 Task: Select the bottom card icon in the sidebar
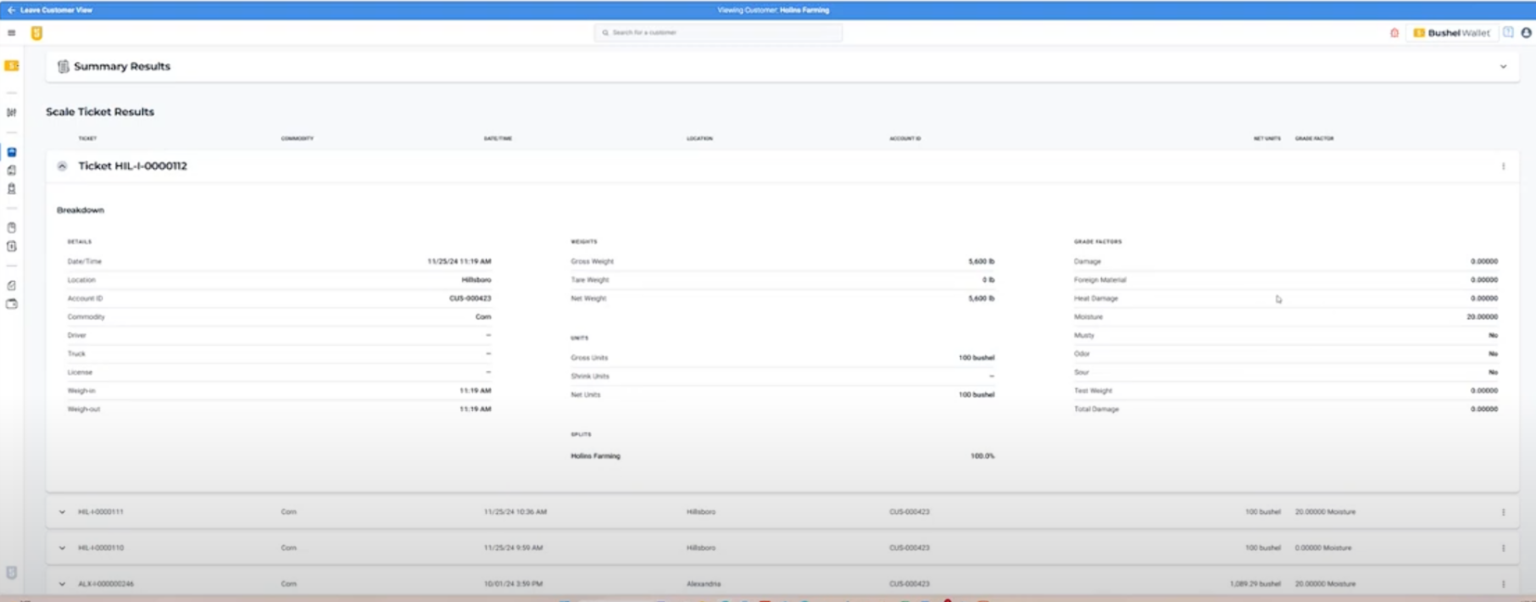pos(11,304)
